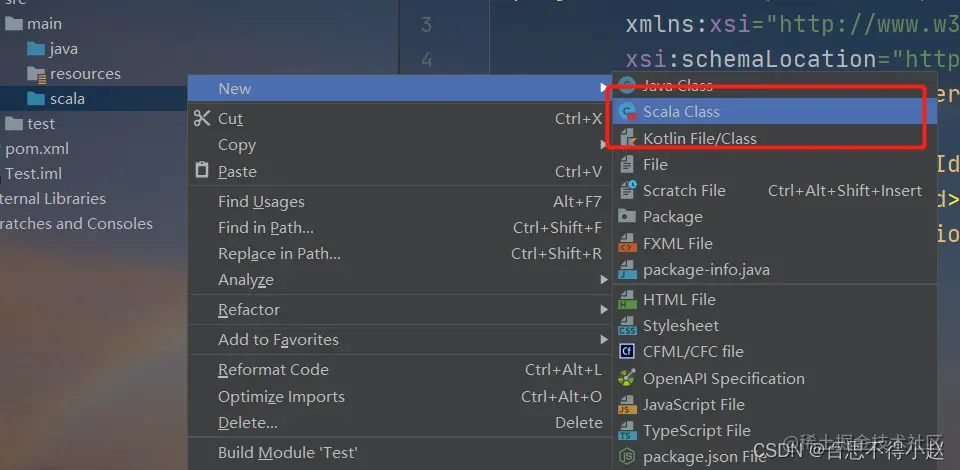
Task: Click the test folder icon in project tree
Action: coord(13,124)
